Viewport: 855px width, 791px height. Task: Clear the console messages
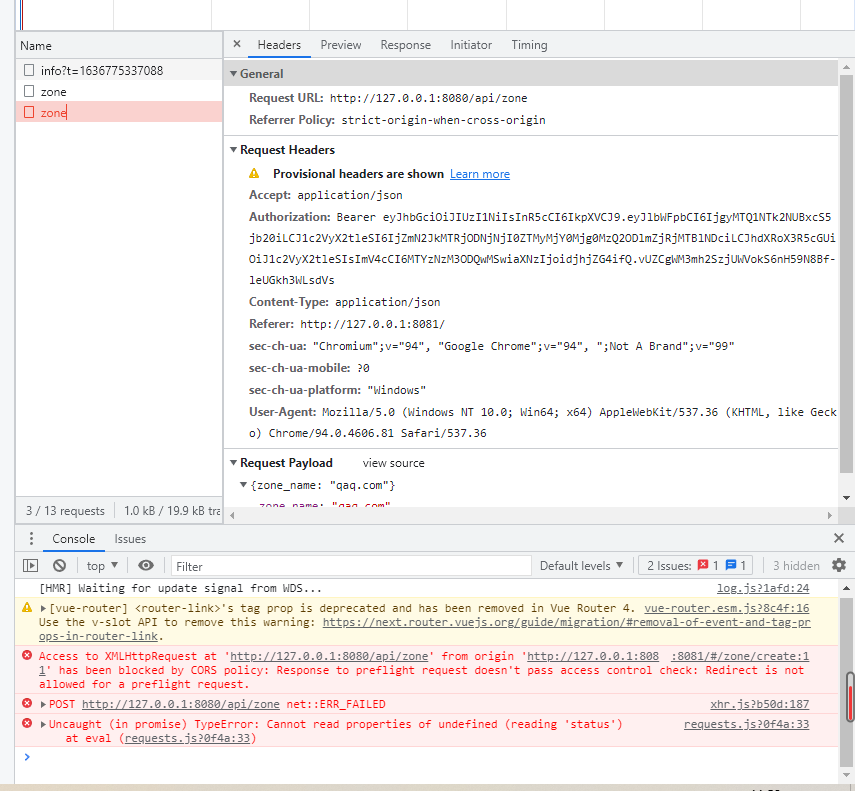(59, 565)
